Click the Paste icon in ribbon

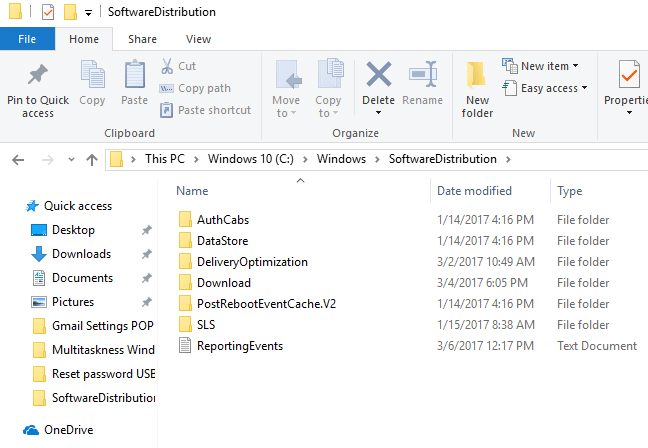(134, 76)
